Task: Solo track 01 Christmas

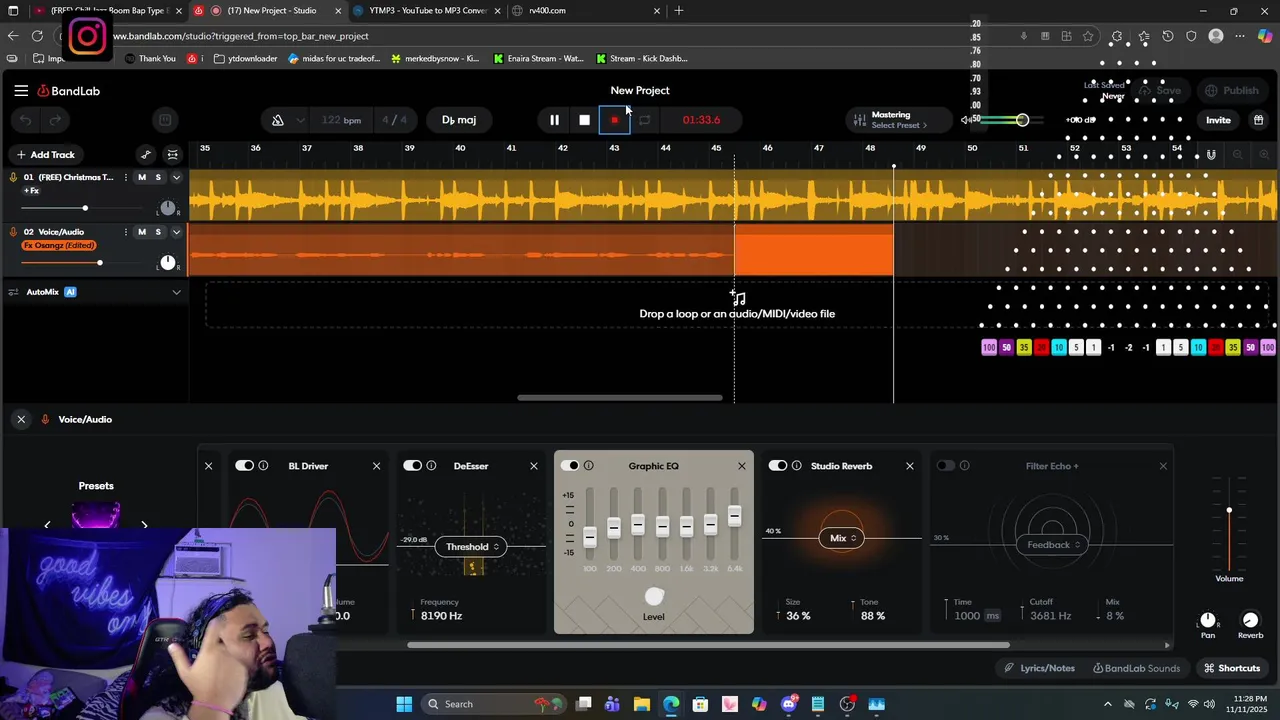Action: (x=158, y=177)
